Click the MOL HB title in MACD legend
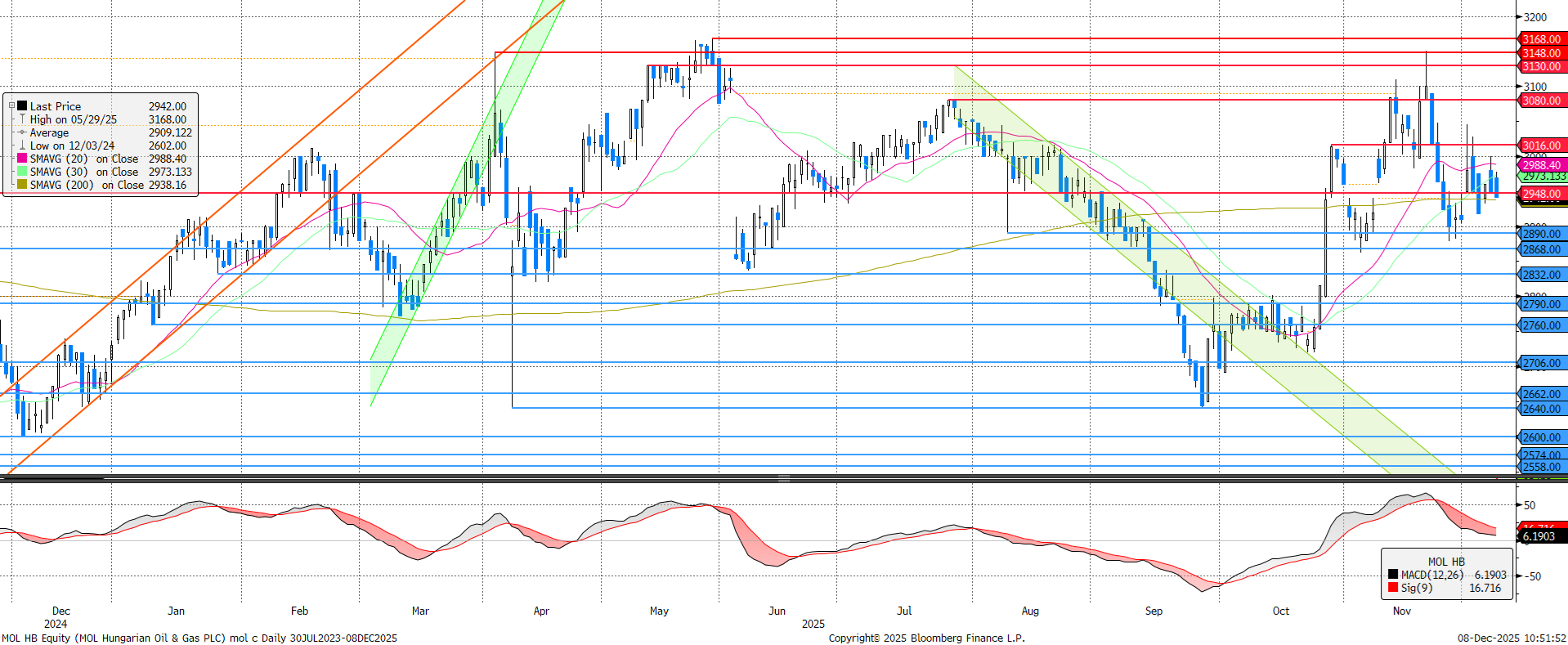1568x645 pixels. coord(1446,562)
